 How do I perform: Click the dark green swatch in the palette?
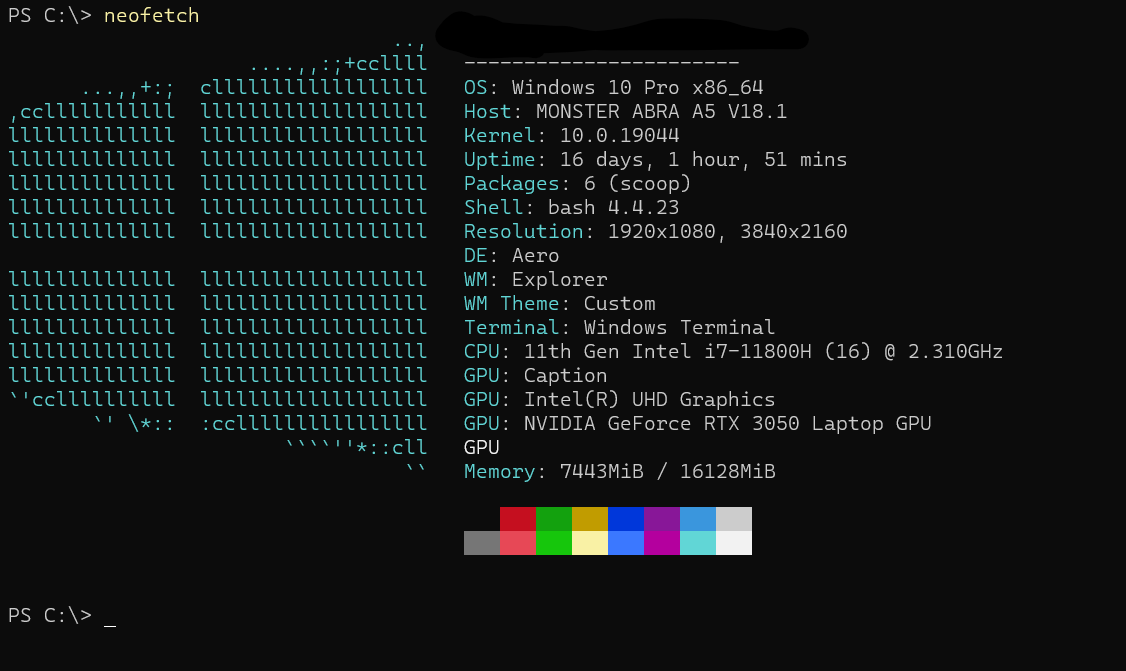[x=554, y=519]
